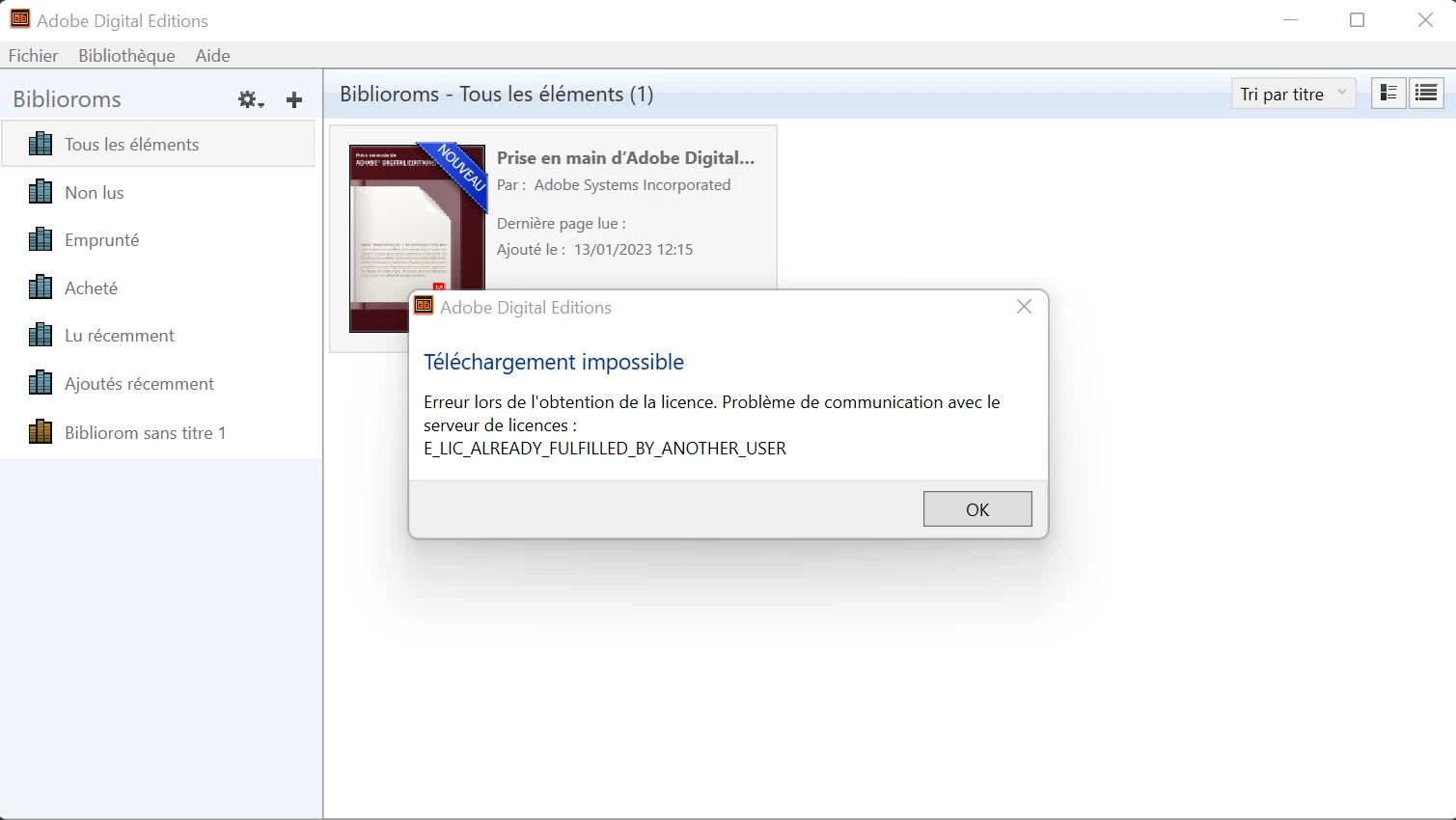
Task: Maximize the Adobe Digital Editions window
Action: tap(1357, 20)
